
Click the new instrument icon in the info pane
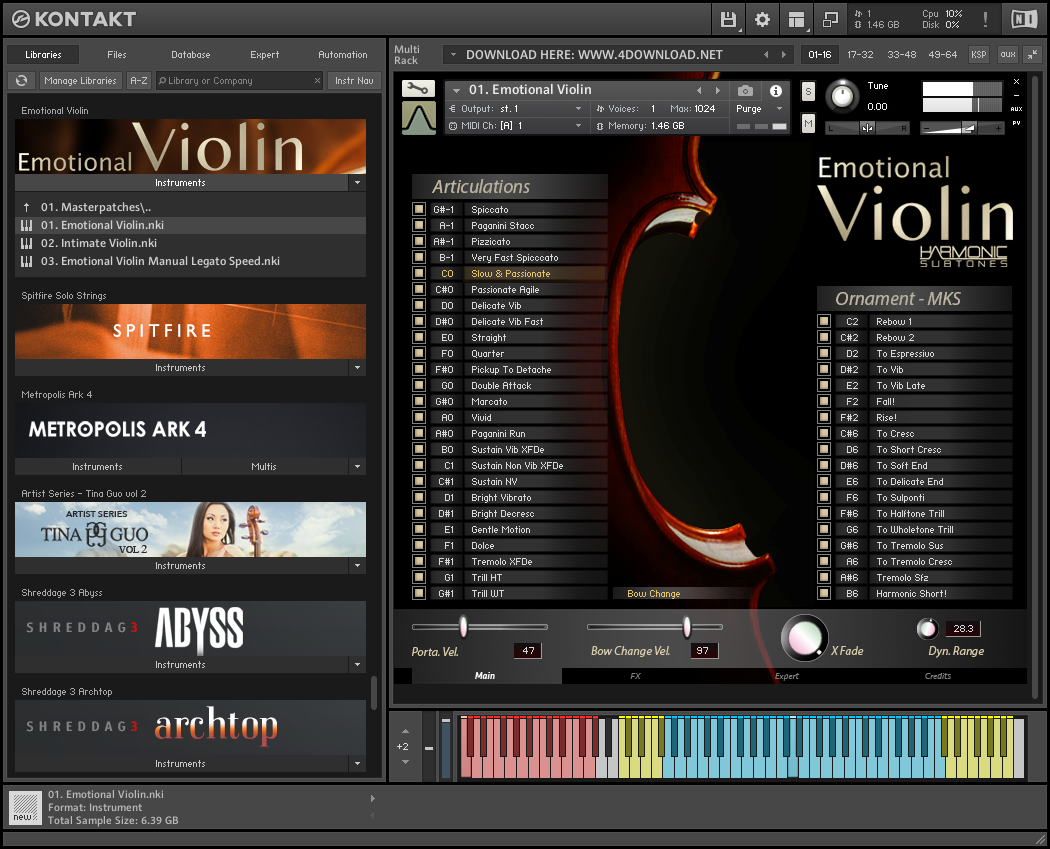coord(25,807)
